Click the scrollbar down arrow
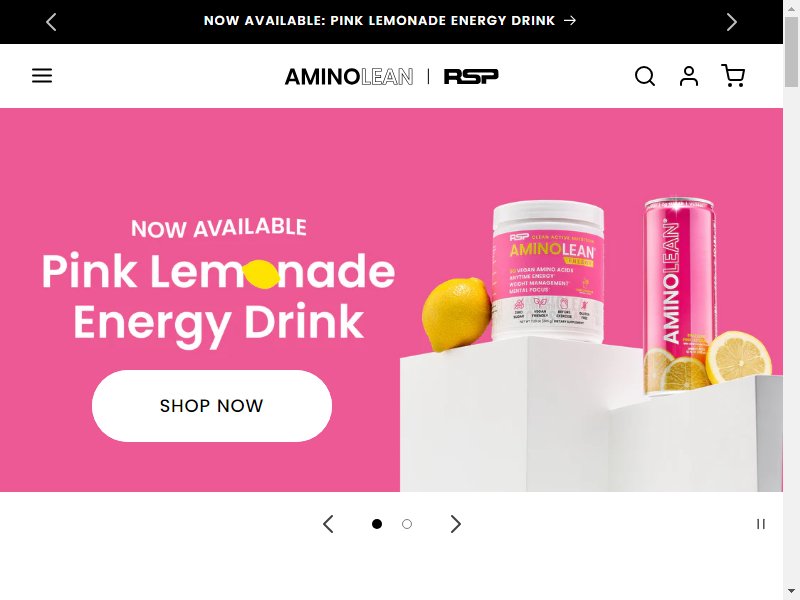 pyautogui.click(x=791, y=593)
